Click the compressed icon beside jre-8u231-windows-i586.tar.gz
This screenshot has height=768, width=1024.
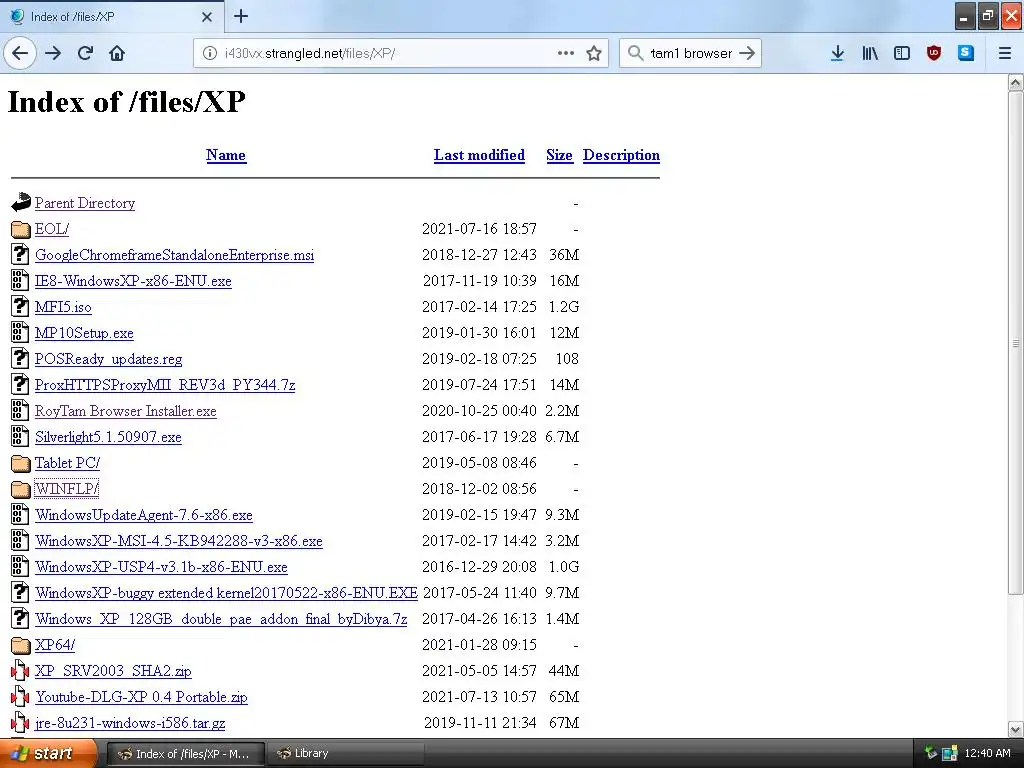tap(20, 723)
